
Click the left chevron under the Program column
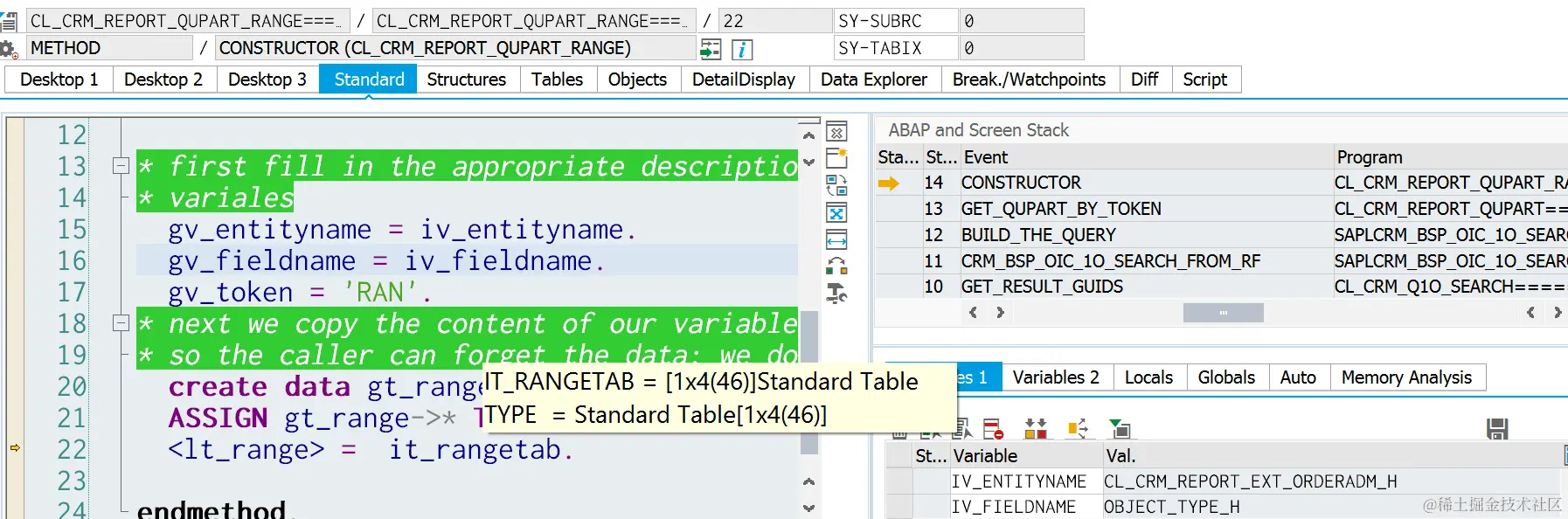1530,313
